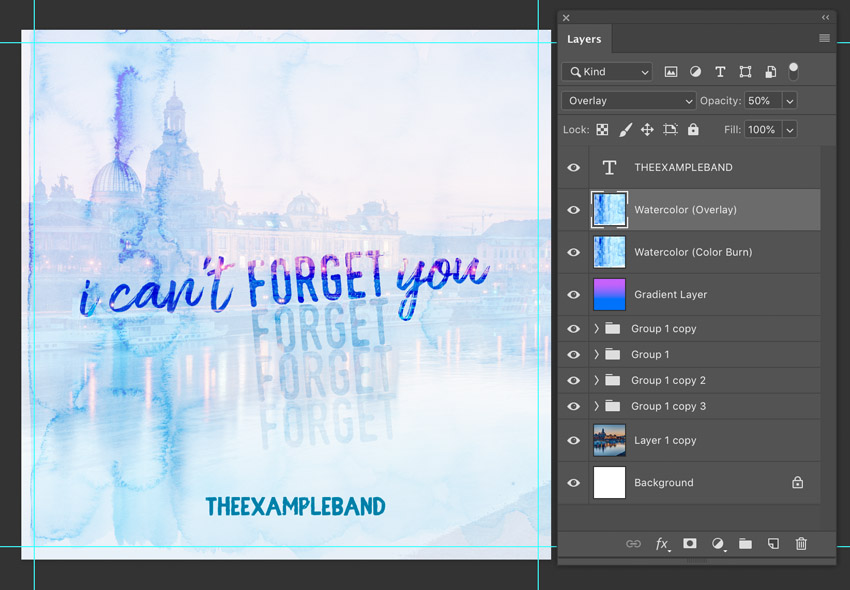Click the link layers icon
The height and width of the screenshot is (590, 850).
[633, 544]
